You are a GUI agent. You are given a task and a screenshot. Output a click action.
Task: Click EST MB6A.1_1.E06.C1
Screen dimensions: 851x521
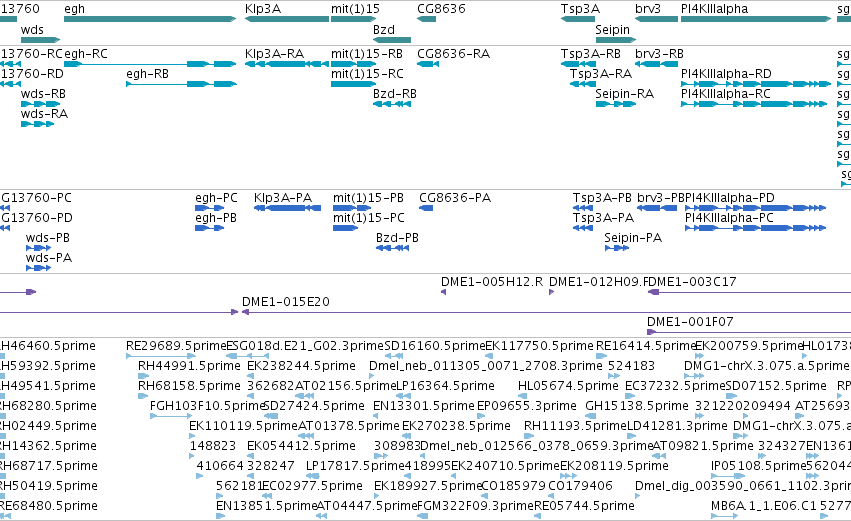[x=725, y=517]
